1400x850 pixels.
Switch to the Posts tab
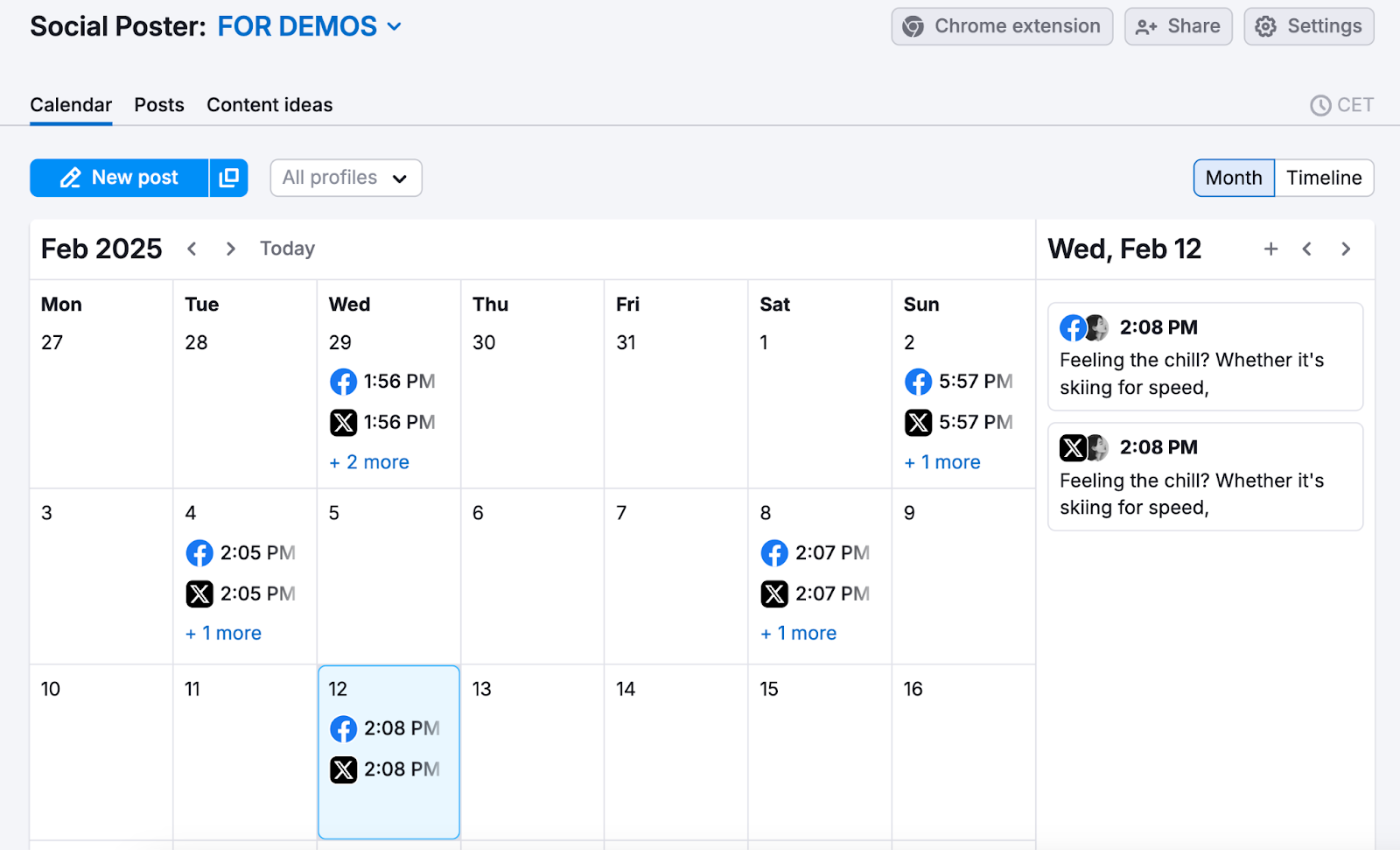click(x=158, y=105)
